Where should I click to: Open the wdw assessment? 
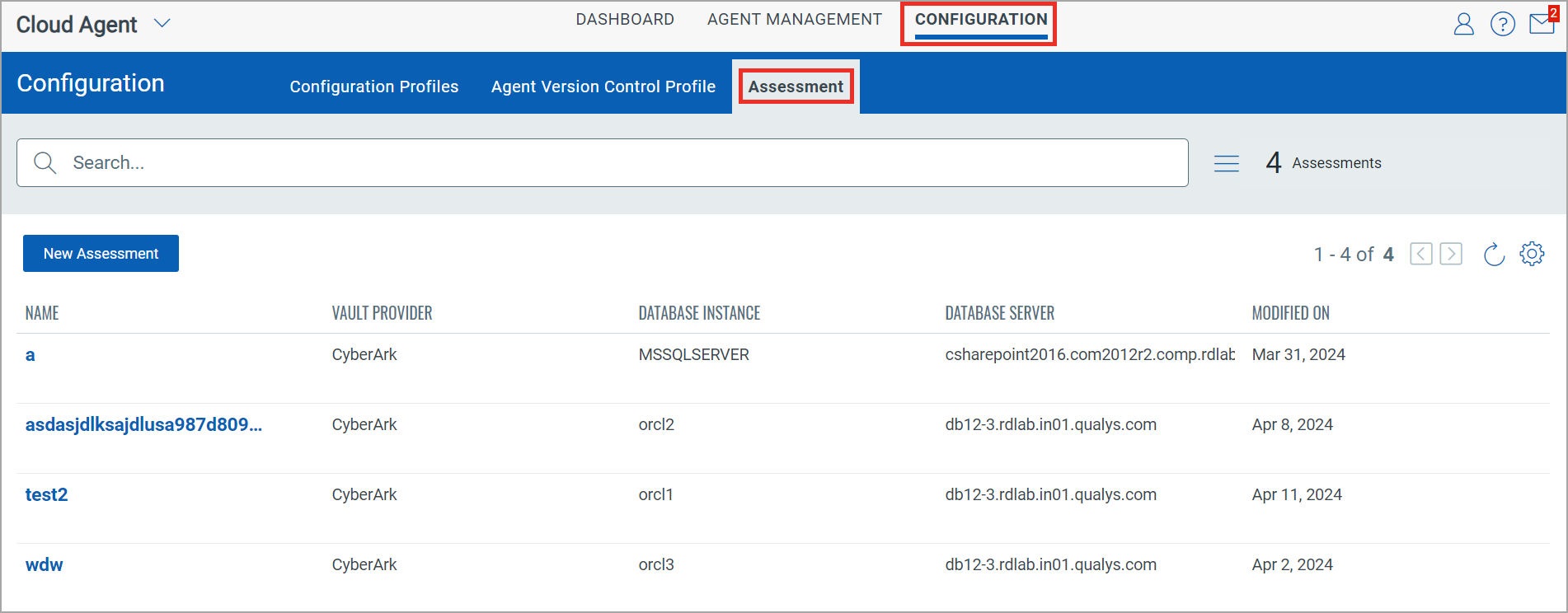pyautogui.click(x=45, y=565)
